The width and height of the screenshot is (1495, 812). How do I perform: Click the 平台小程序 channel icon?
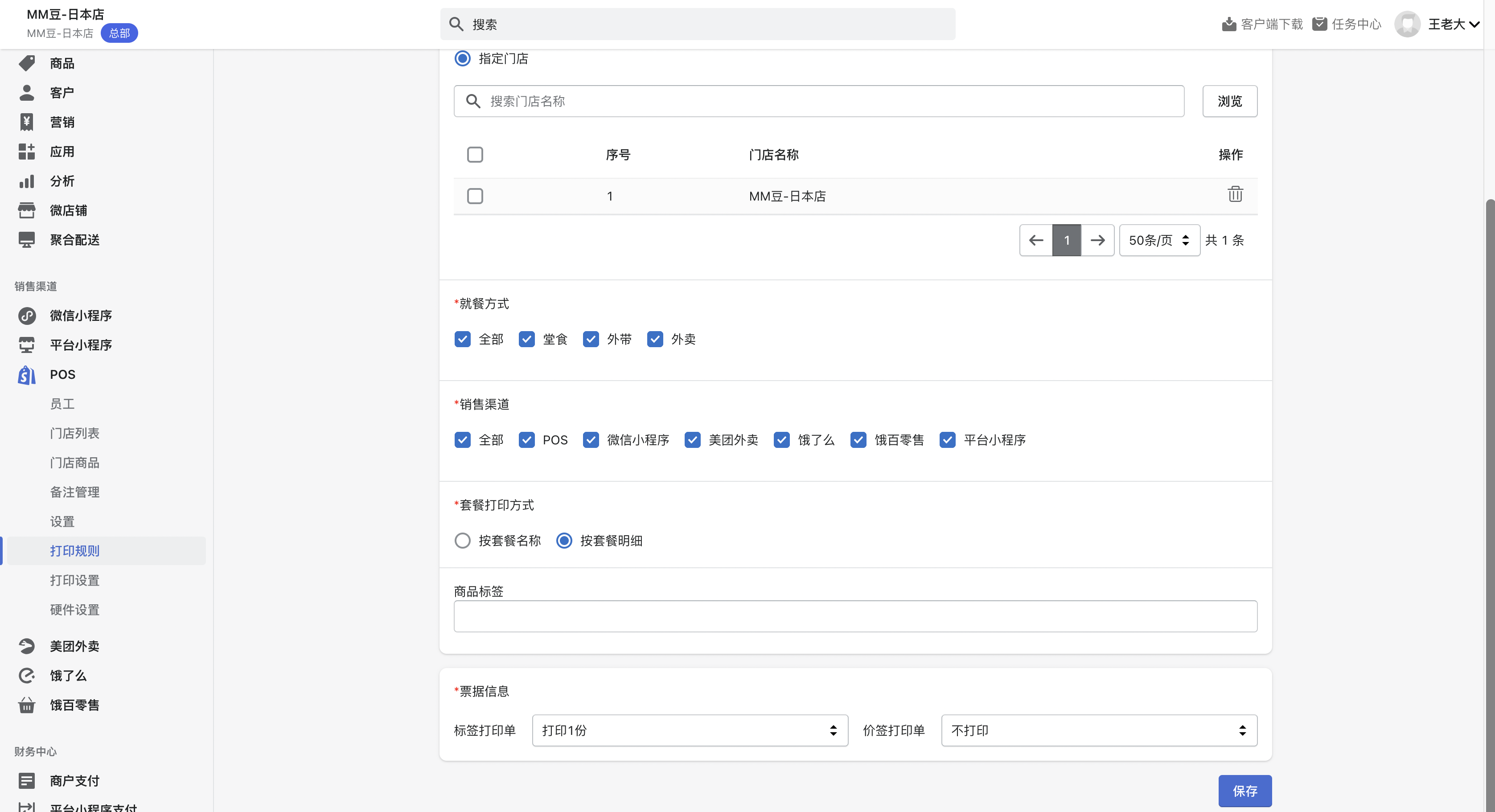pos(27,345)
